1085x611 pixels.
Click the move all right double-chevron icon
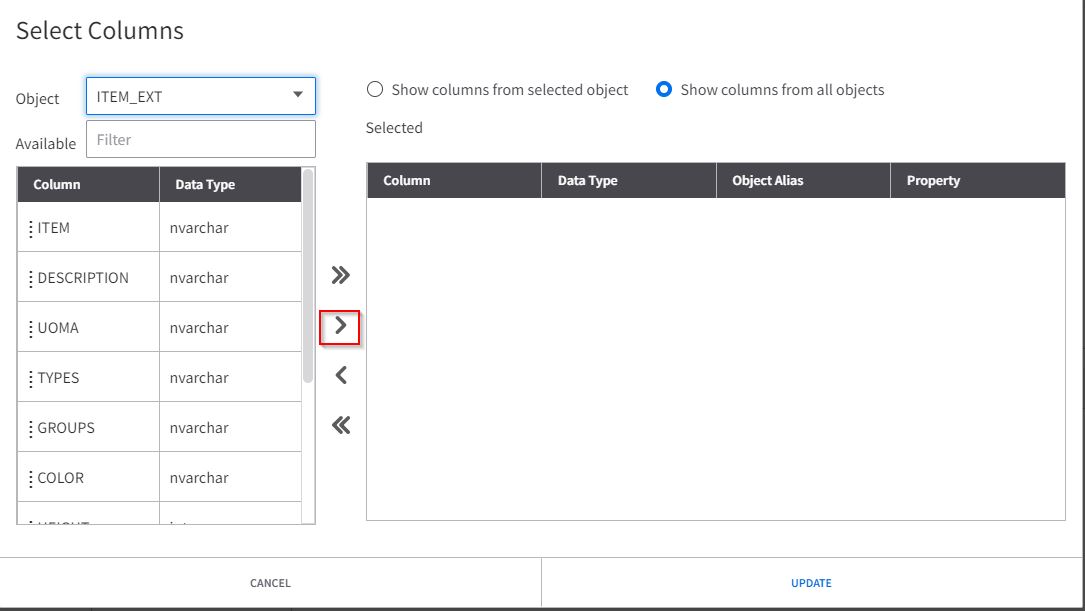click(340, 275)
